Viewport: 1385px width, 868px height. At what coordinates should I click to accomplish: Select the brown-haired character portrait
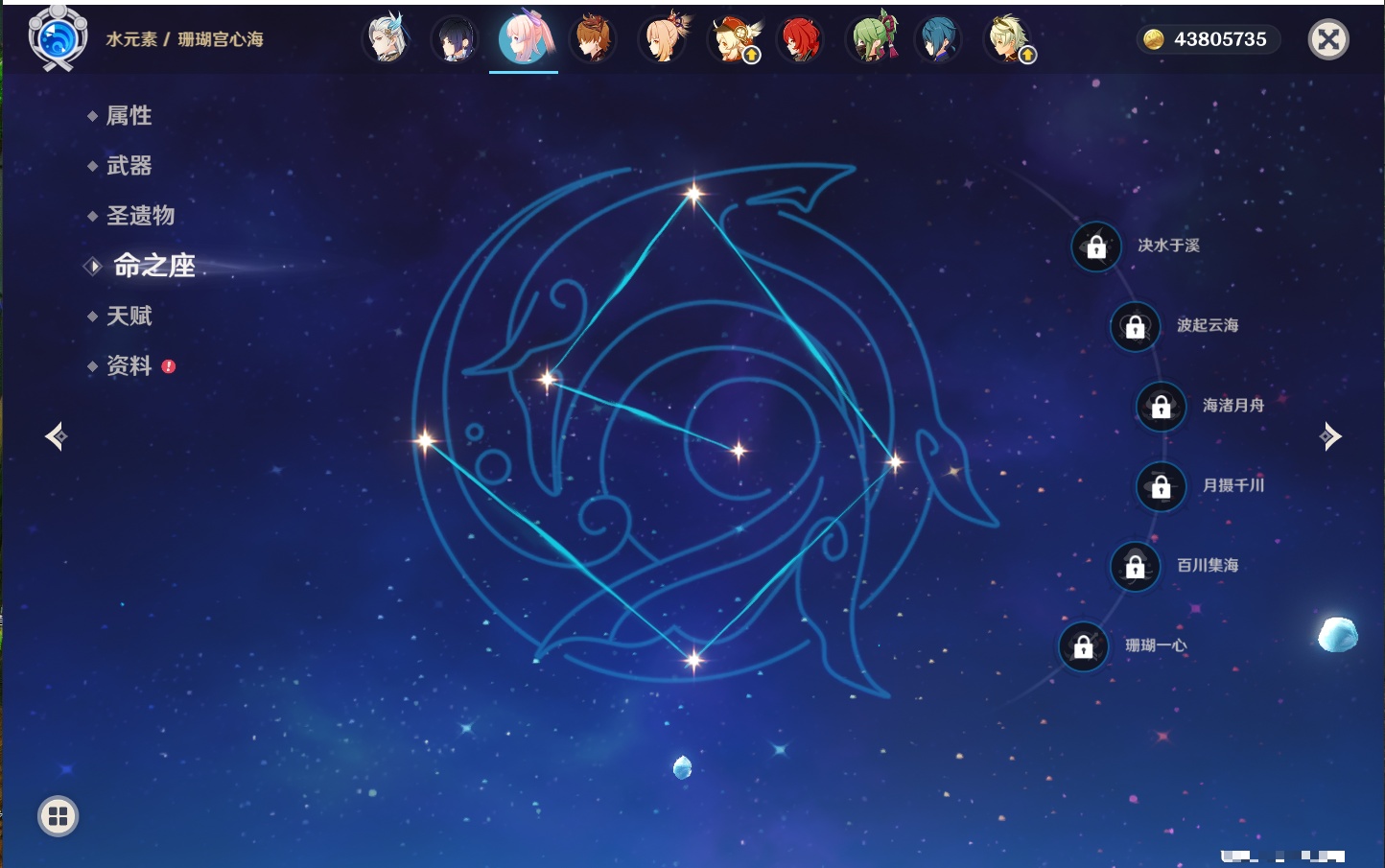click(593, 39)
